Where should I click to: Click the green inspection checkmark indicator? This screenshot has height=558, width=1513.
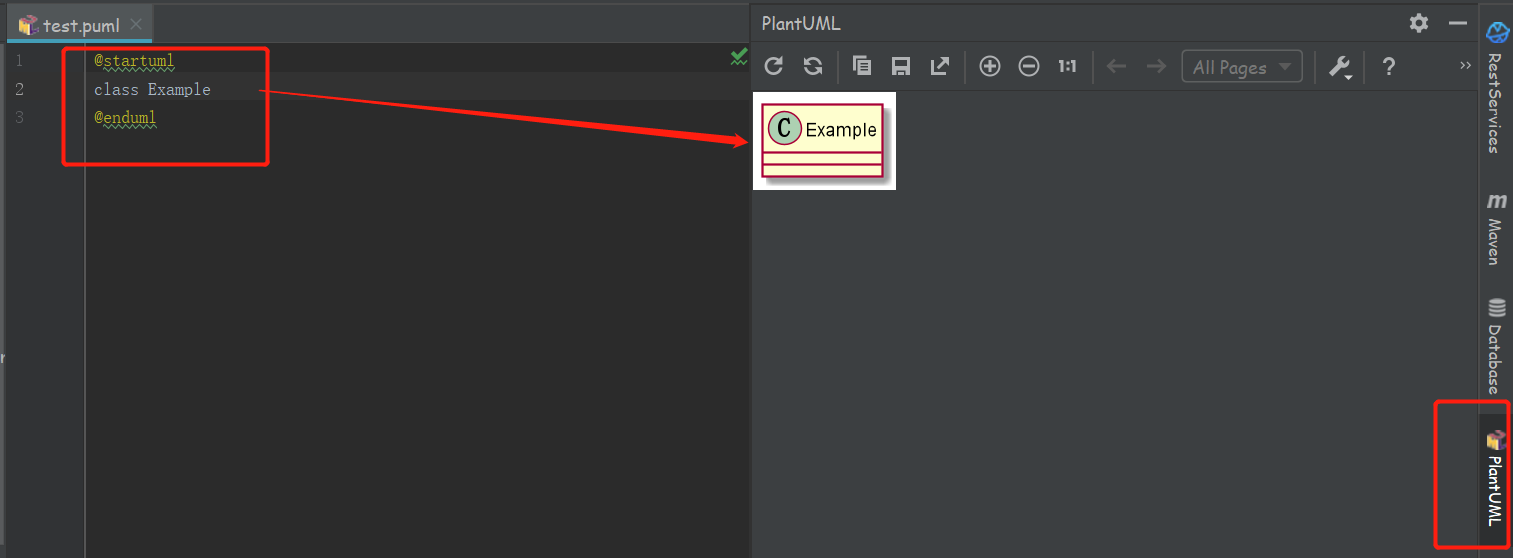(739, 57)
